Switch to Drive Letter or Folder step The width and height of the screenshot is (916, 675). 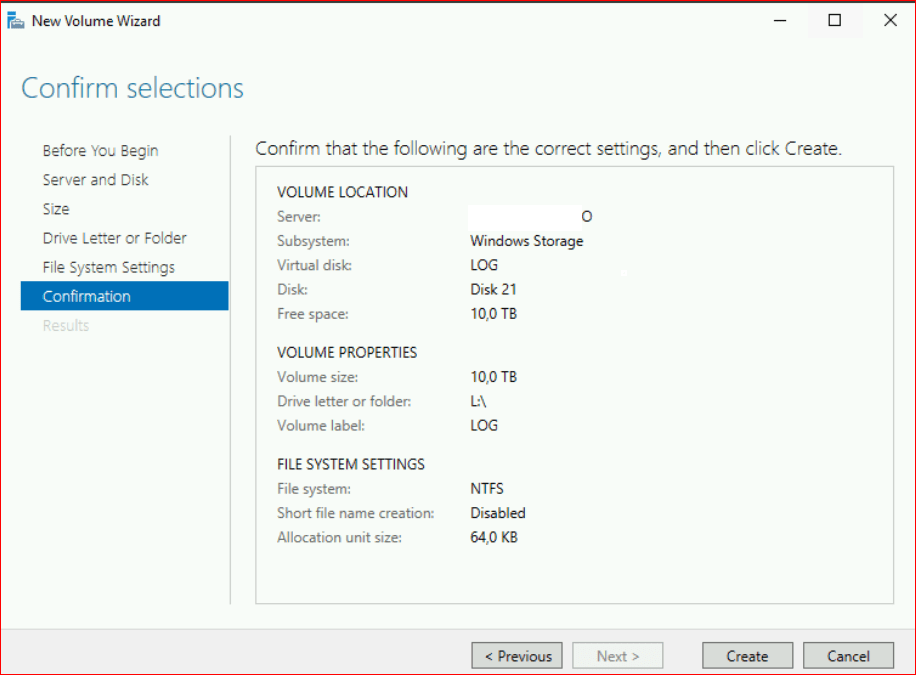(114, 238)
